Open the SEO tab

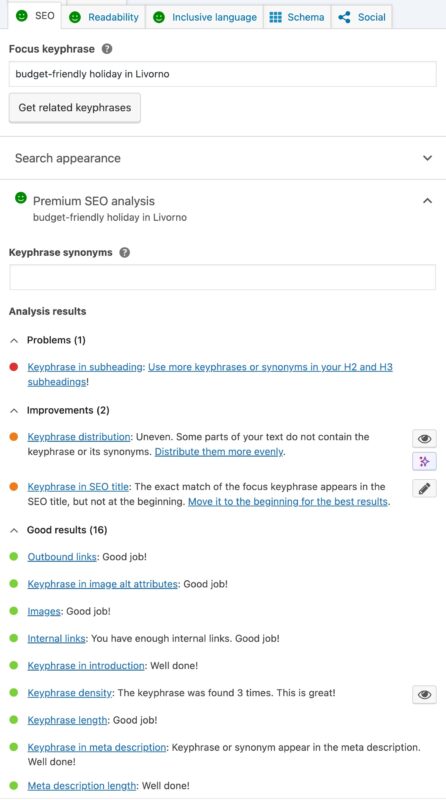(35, 16)
